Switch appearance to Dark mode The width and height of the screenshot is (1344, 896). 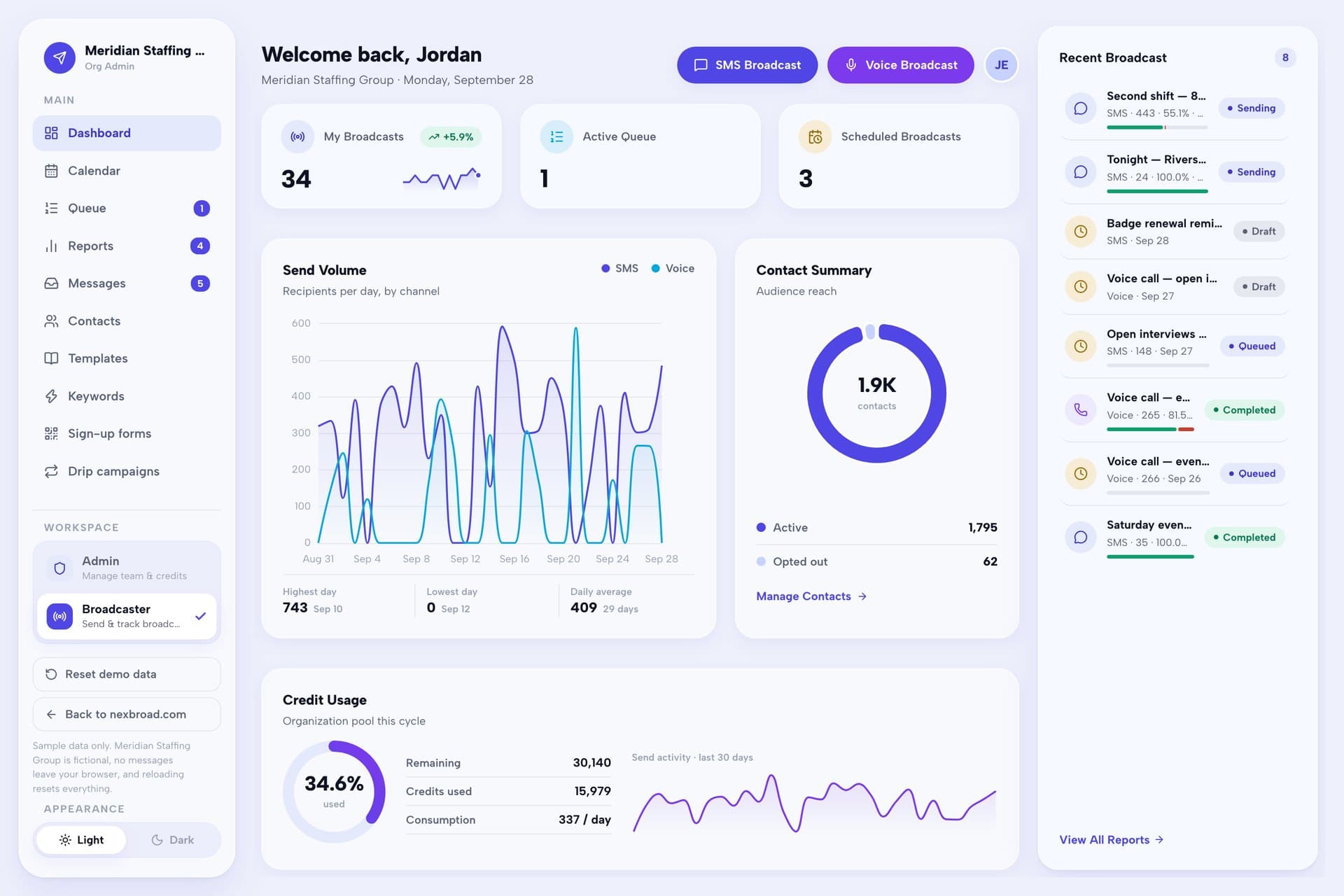[x=173, y=839]
